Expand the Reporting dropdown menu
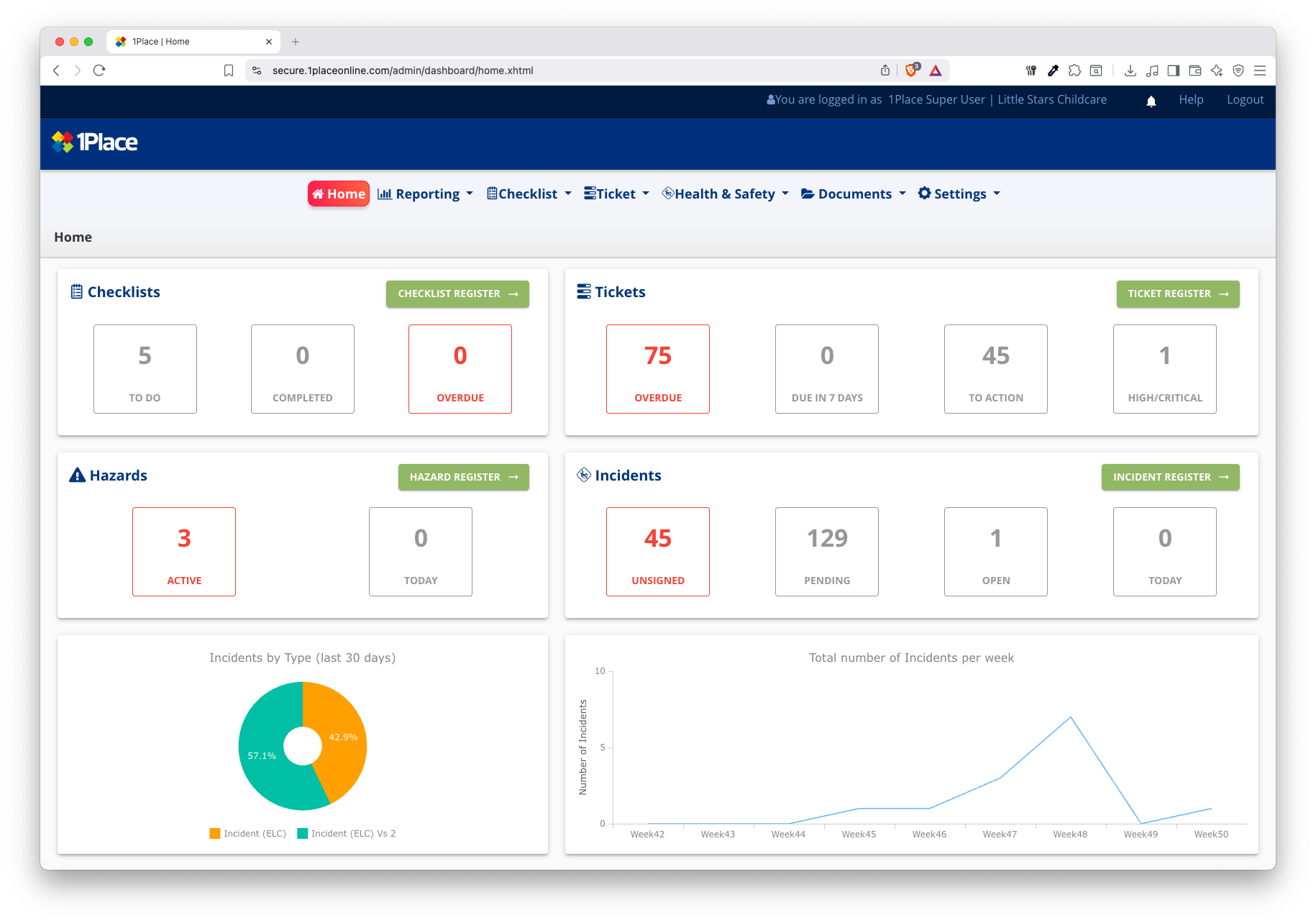This screenshot has height=923, width=1316. pos(426,194)
